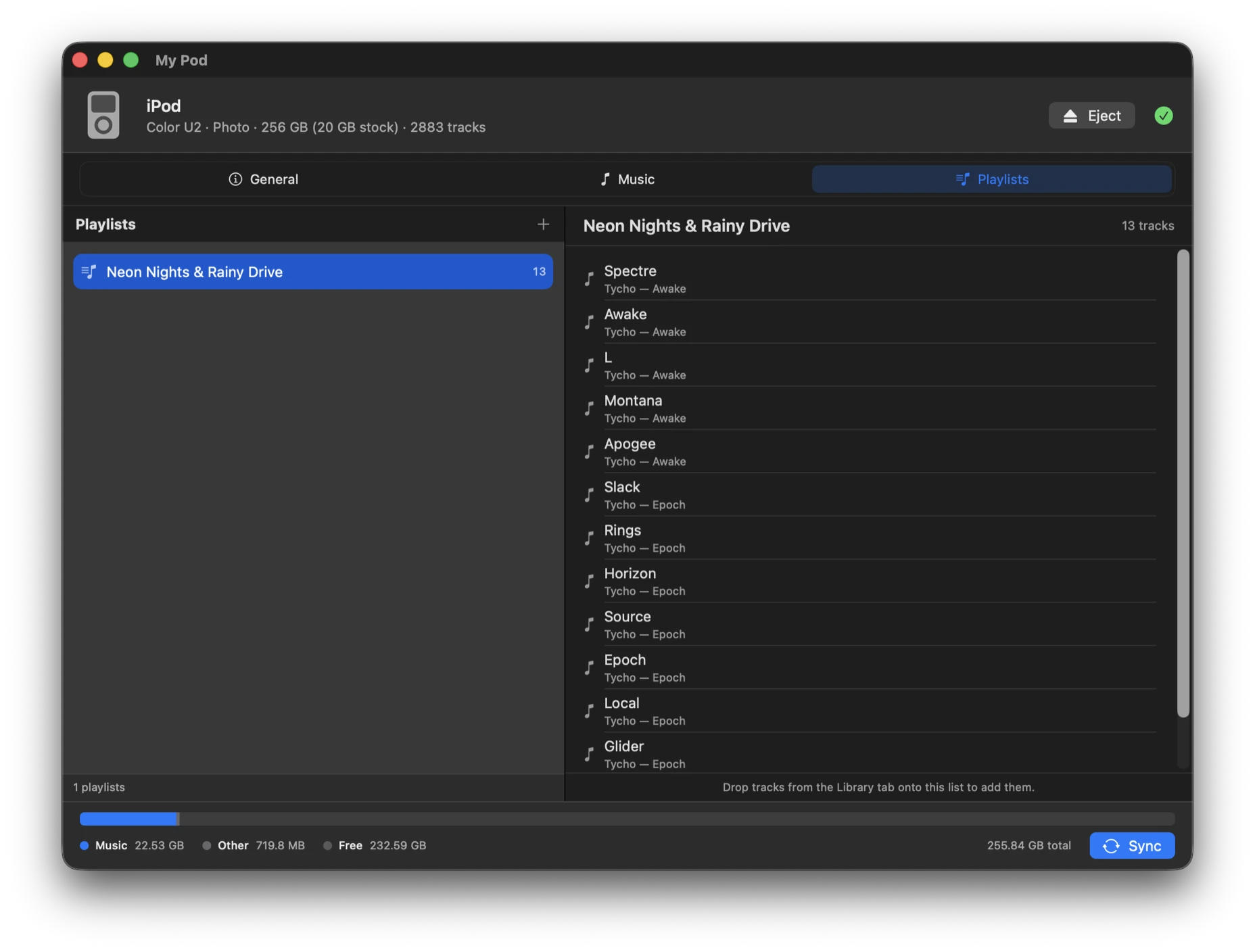Open the Playlists tab
The height and width of the screenshot is (952, 1255).
991,179
